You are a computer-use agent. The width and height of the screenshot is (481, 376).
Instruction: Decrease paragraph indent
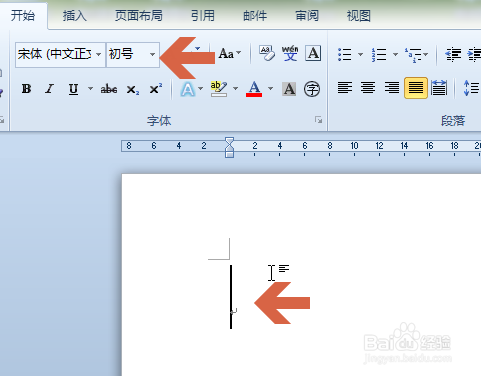click(453, 54)
